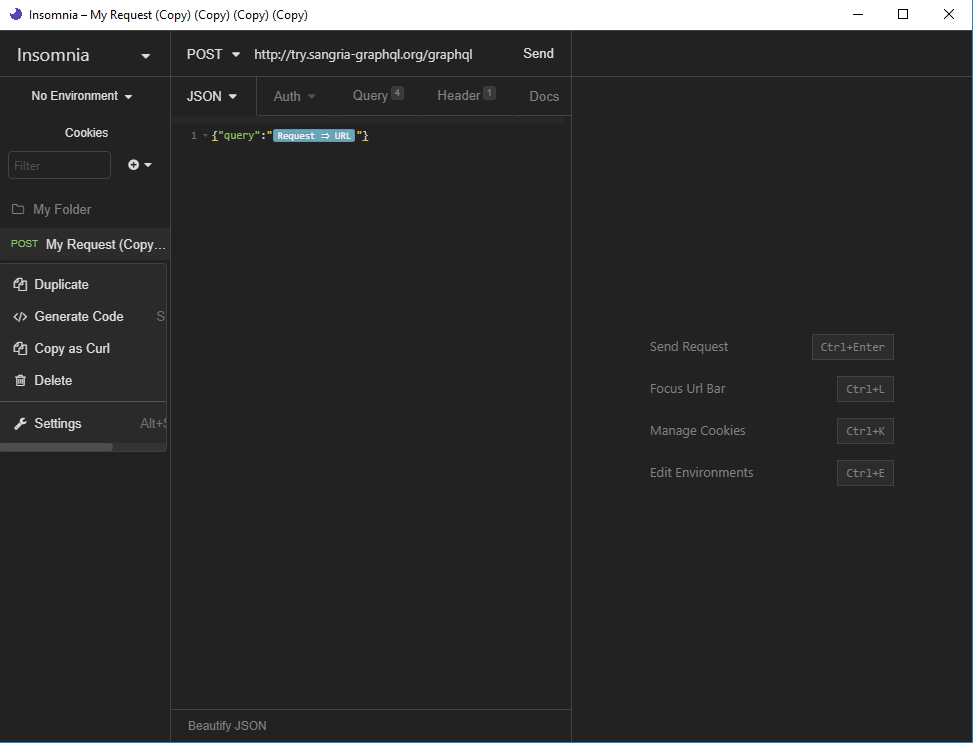
Task: Click the Send button
Action: [x=538, y=54]
